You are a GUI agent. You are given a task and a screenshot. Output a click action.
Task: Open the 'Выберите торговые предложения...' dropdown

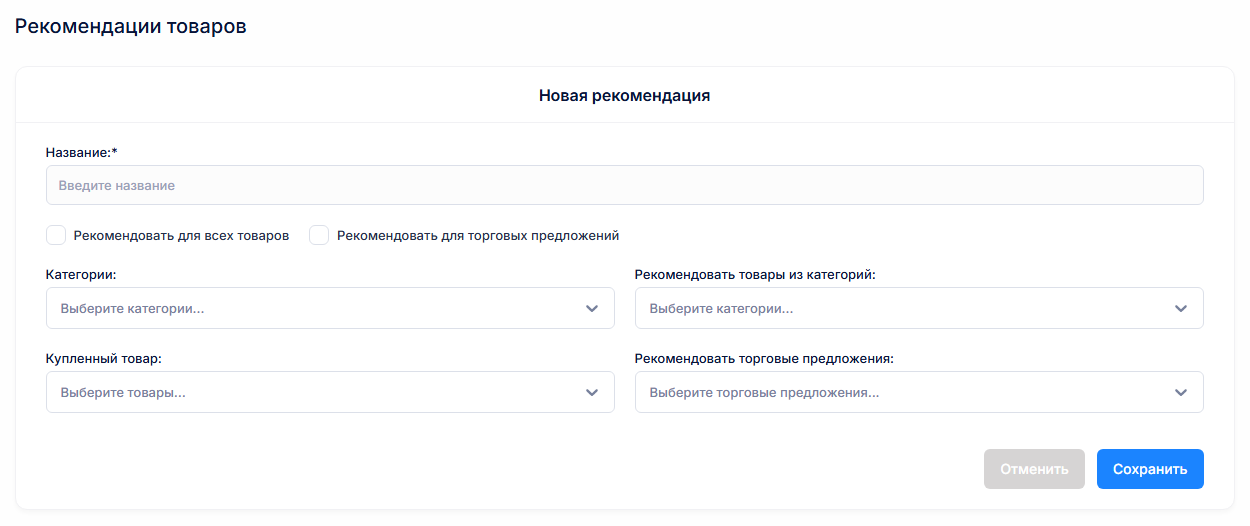[900, 393]
